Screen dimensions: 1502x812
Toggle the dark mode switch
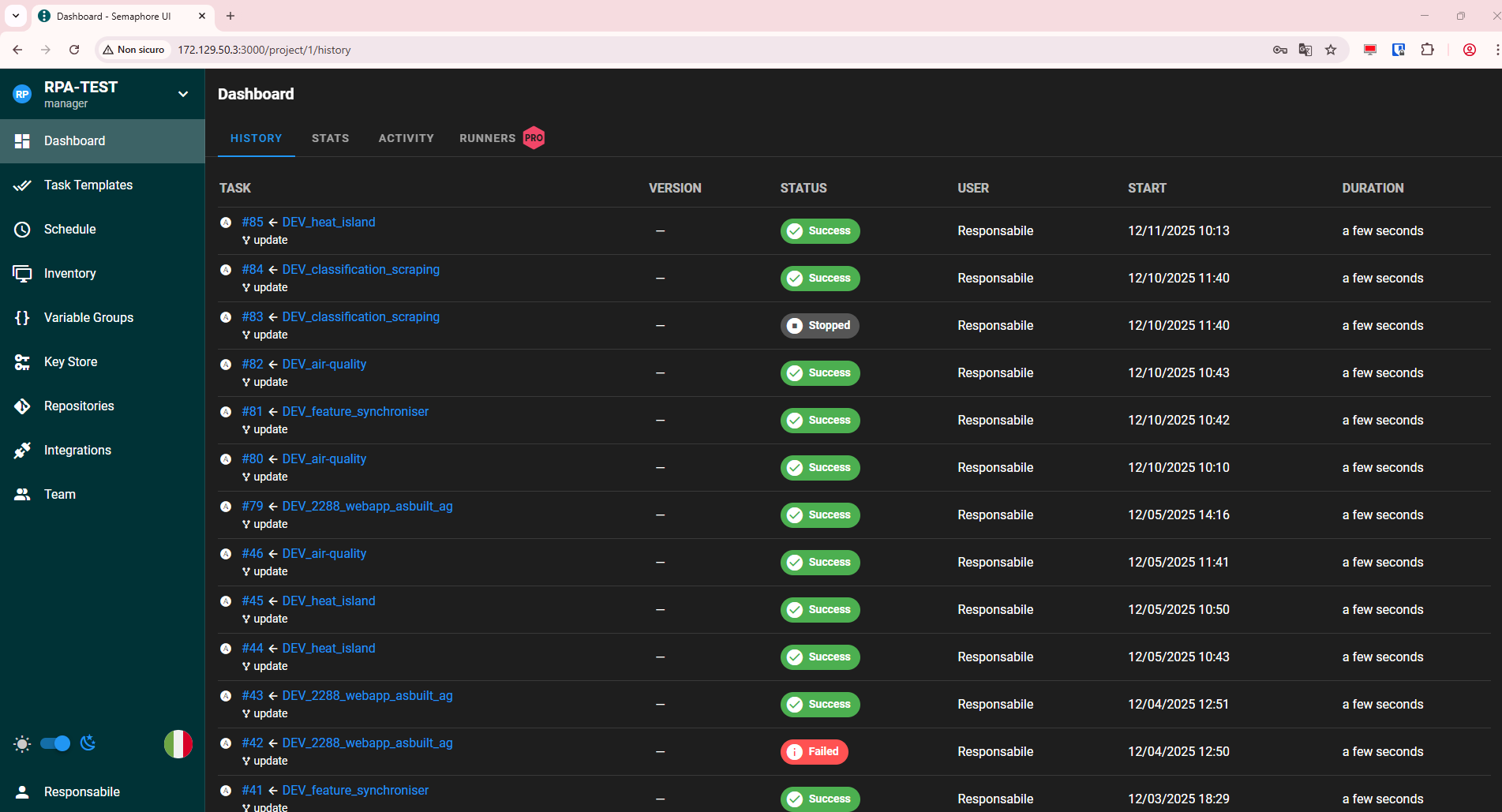[x=55, y=743]
